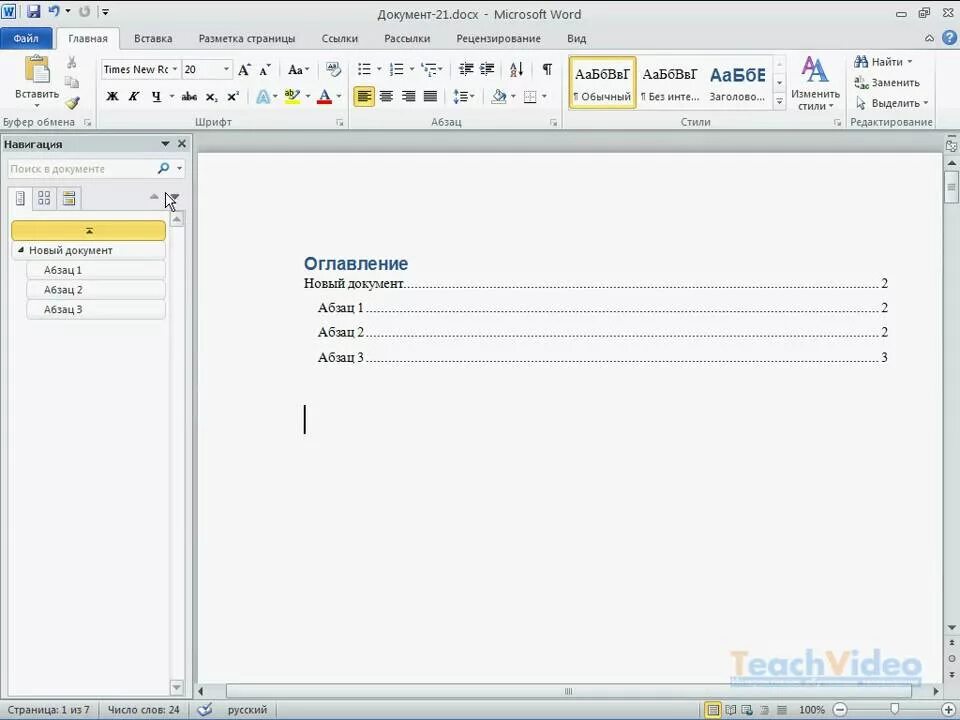
Task: Browse headings view in Navigation pane
Action: 20,198
